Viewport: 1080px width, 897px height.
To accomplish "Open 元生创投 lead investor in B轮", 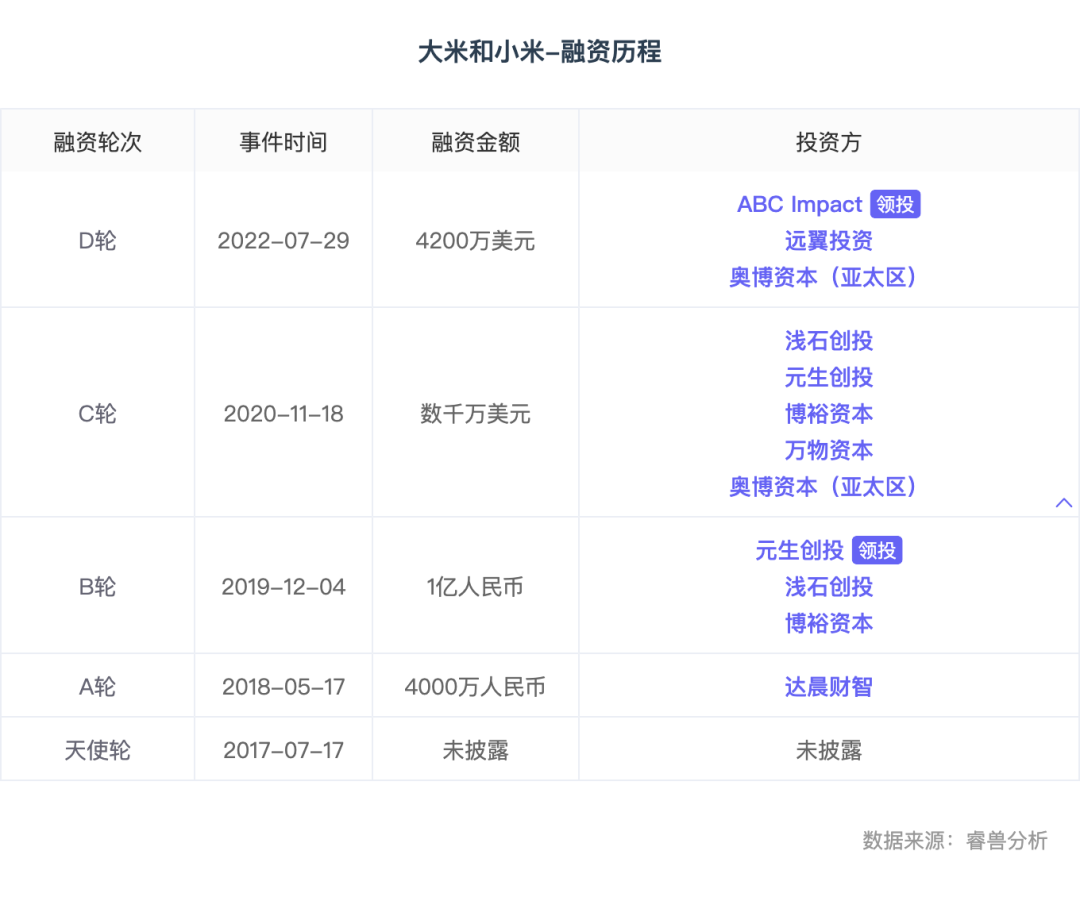I will coord(799,550).
